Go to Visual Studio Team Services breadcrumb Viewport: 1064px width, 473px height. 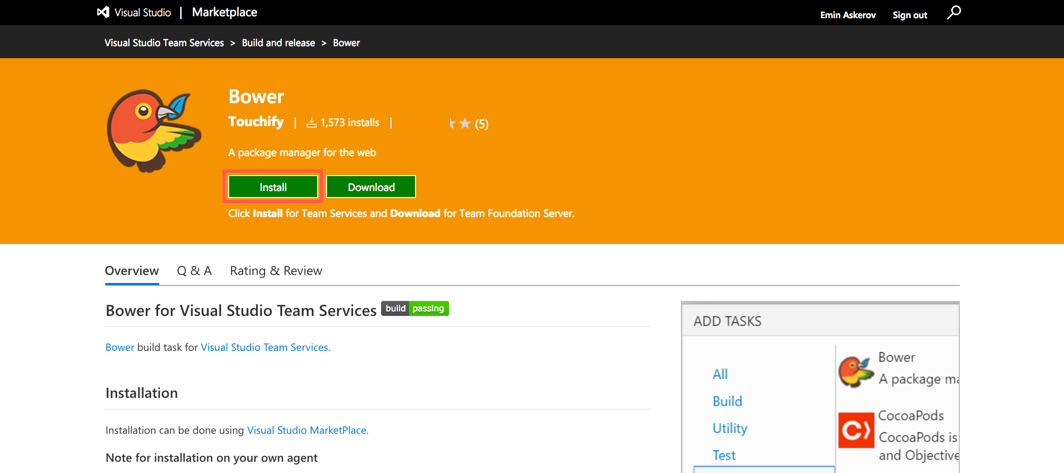pyautogui.click(x=164, y=43)
